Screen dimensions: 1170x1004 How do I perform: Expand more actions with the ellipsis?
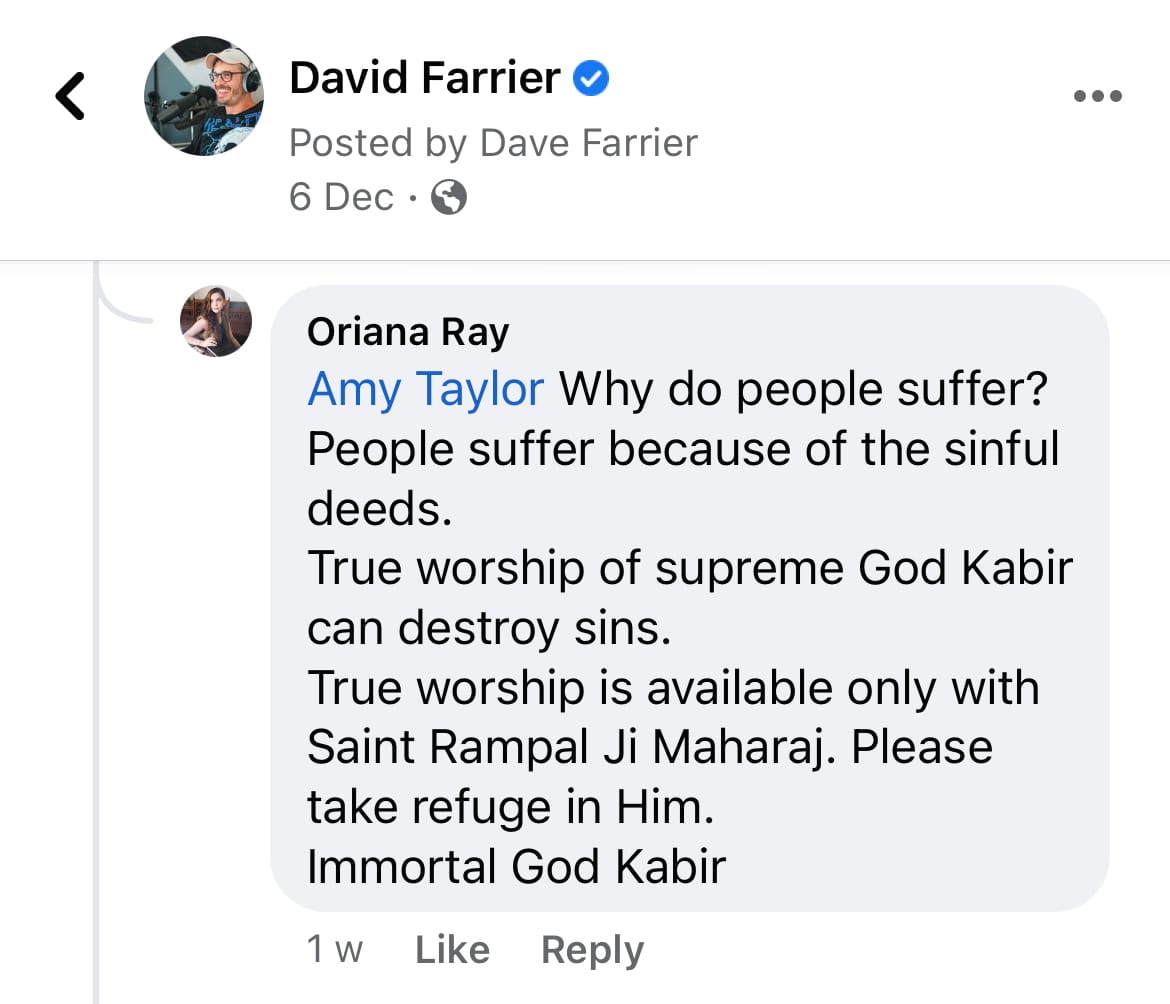click(x=1097, y=95)
